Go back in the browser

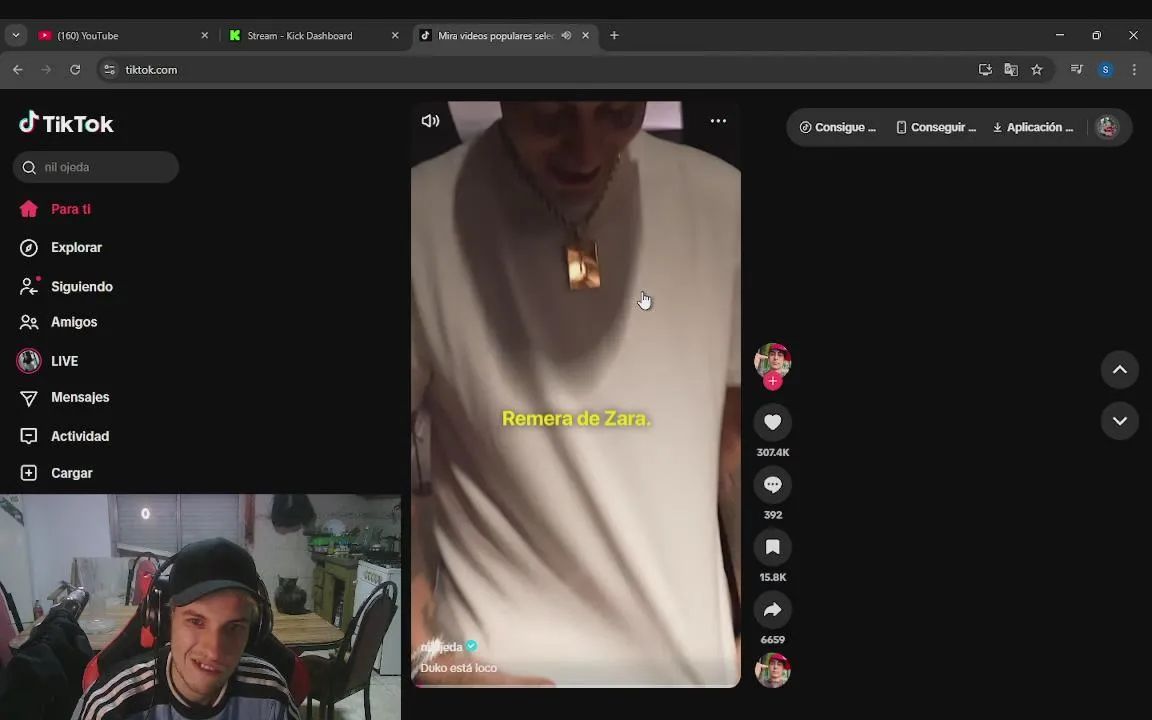point(18,70)
